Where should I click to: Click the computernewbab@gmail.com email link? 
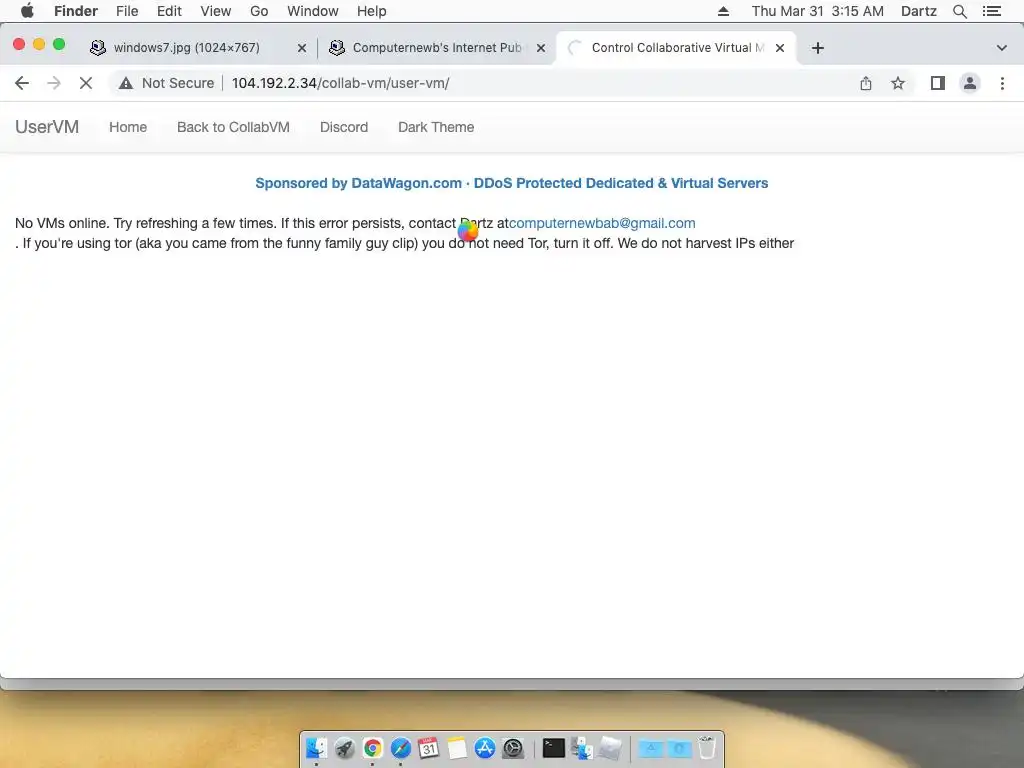[602, 223]
